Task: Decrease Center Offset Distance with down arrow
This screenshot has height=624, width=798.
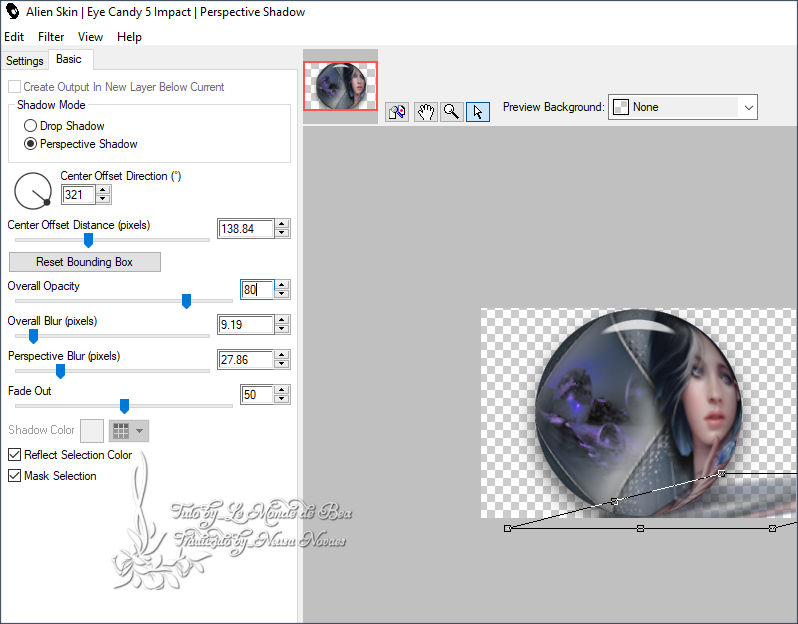Action: [x=282, y=233]
